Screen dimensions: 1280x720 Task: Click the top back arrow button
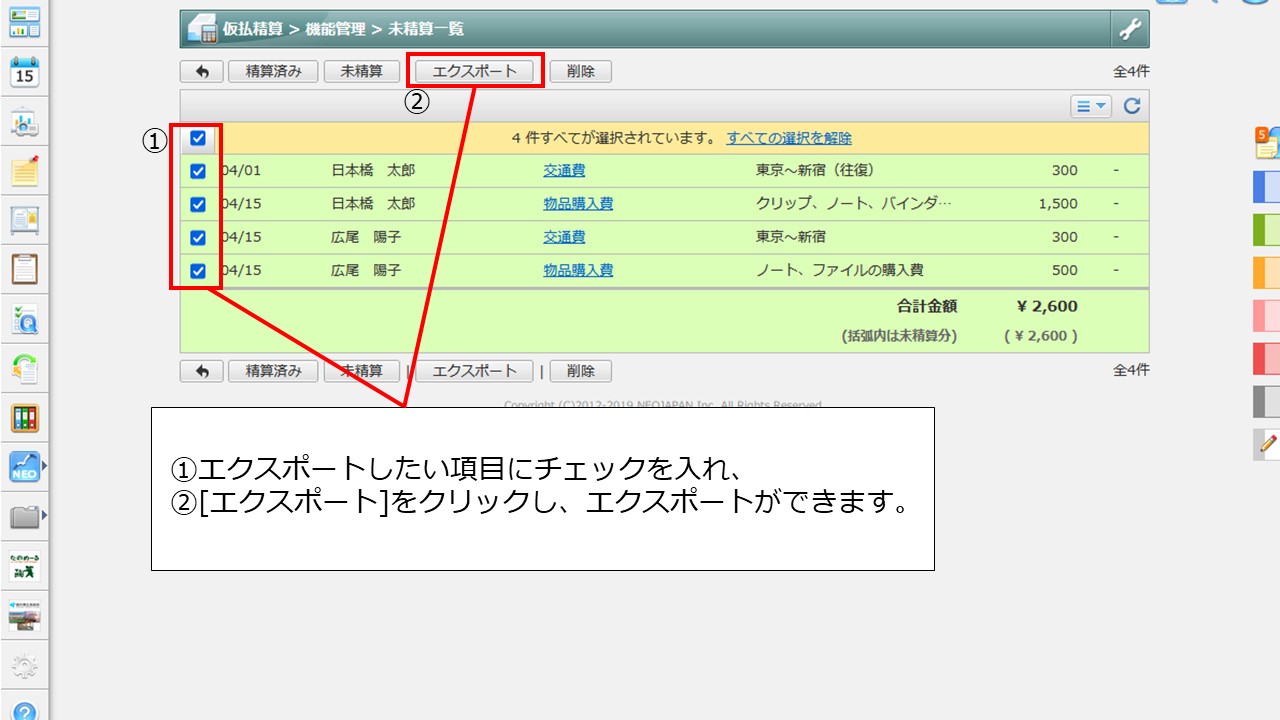pos(202,71)
